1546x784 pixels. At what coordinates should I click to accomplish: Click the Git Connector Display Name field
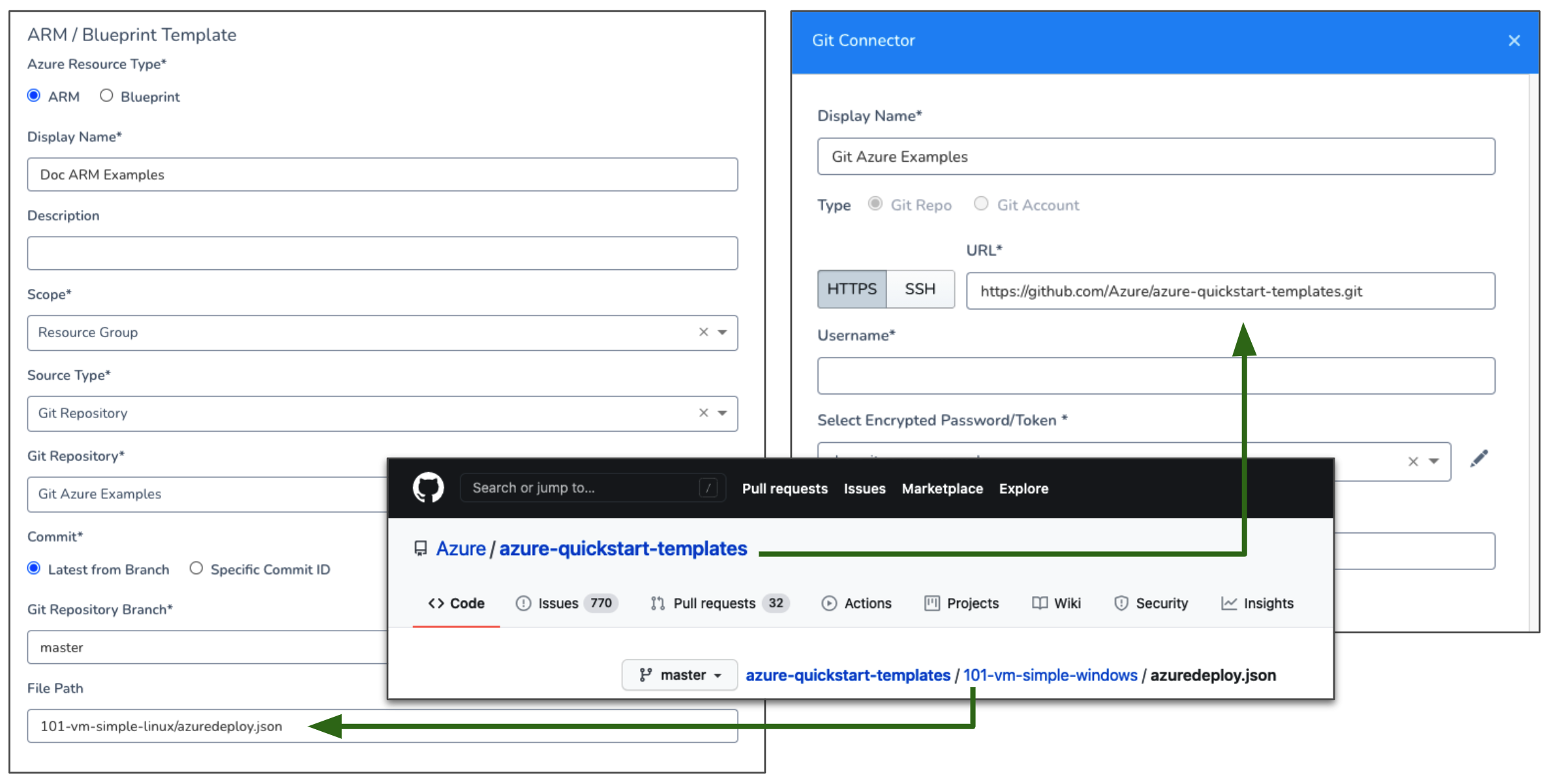click(1156, 157)
